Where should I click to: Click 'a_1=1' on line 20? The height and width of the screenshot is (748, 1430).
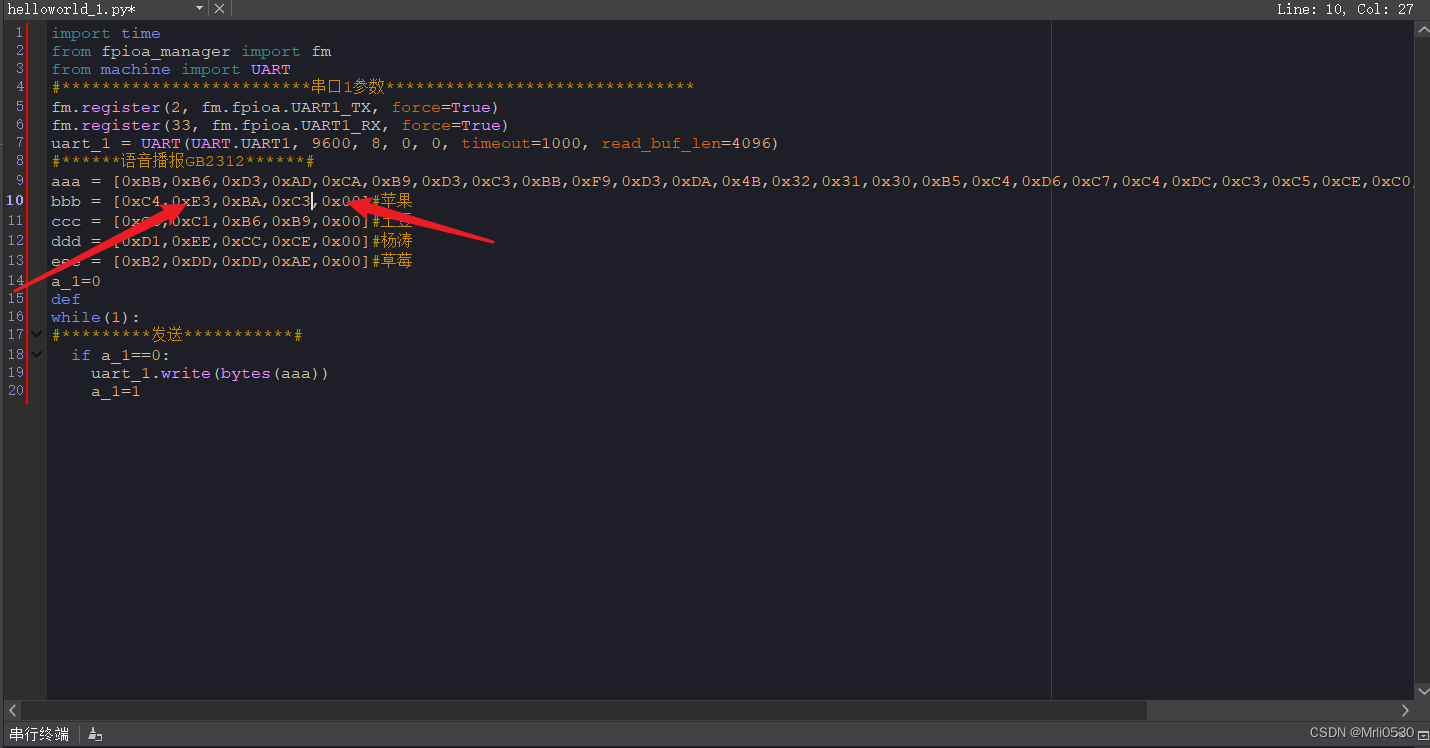pos(116,392)
